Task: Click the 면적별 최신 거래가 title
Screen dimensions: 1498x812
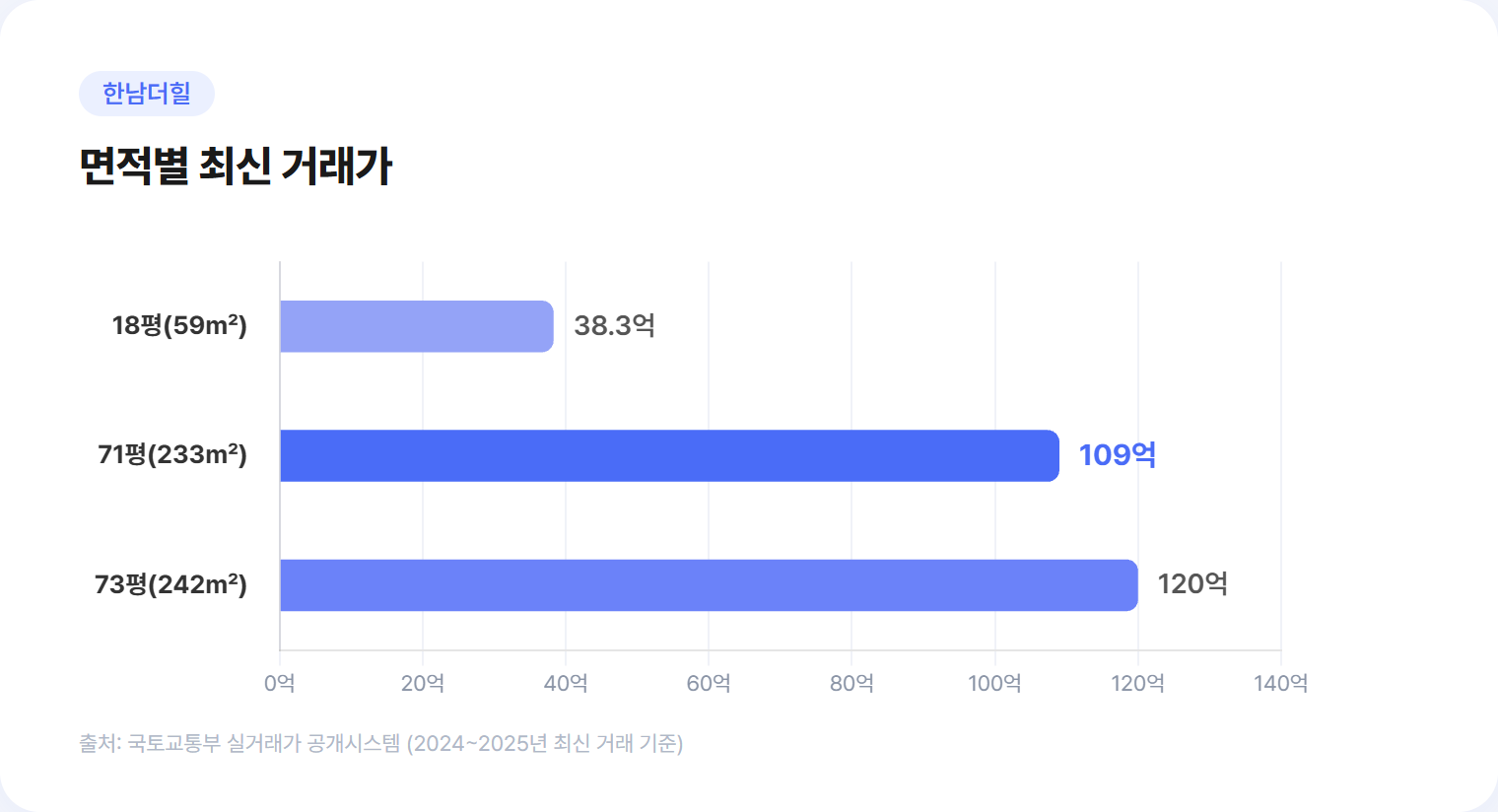Action: [x=236, y=166]
